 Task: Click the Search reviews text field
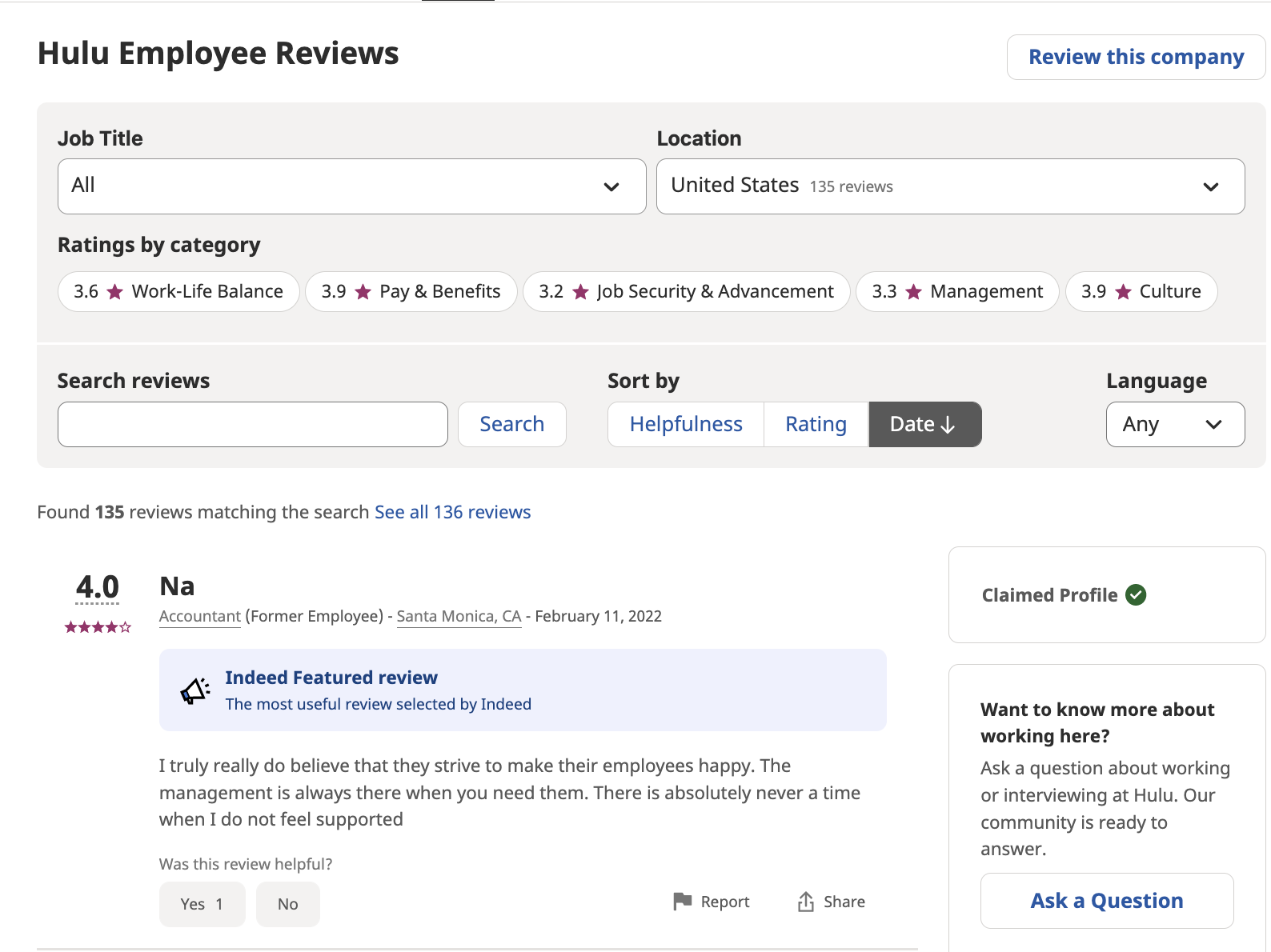(x=253, y=424)
